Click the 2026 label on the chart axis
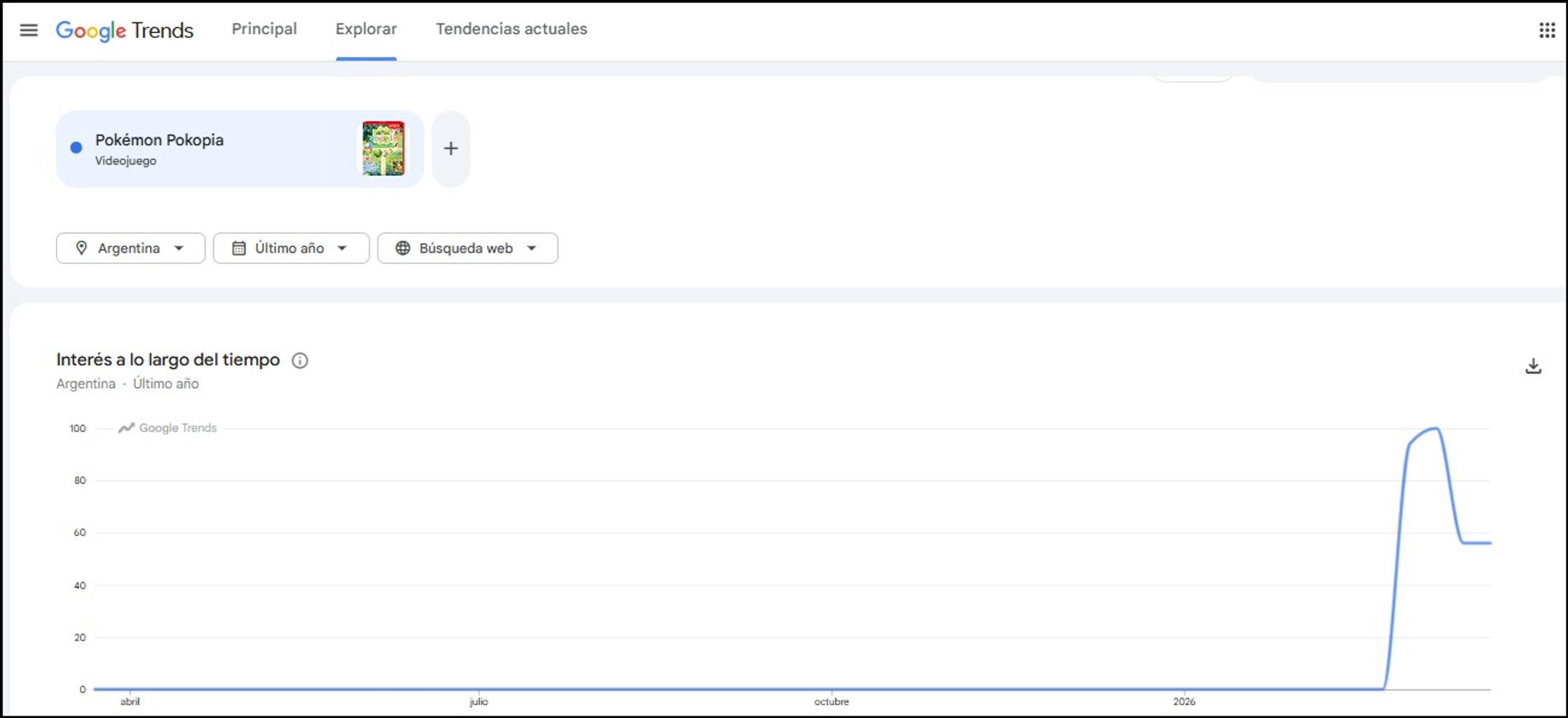Viewport: 1568px width, 718px height. point(1184,701)
